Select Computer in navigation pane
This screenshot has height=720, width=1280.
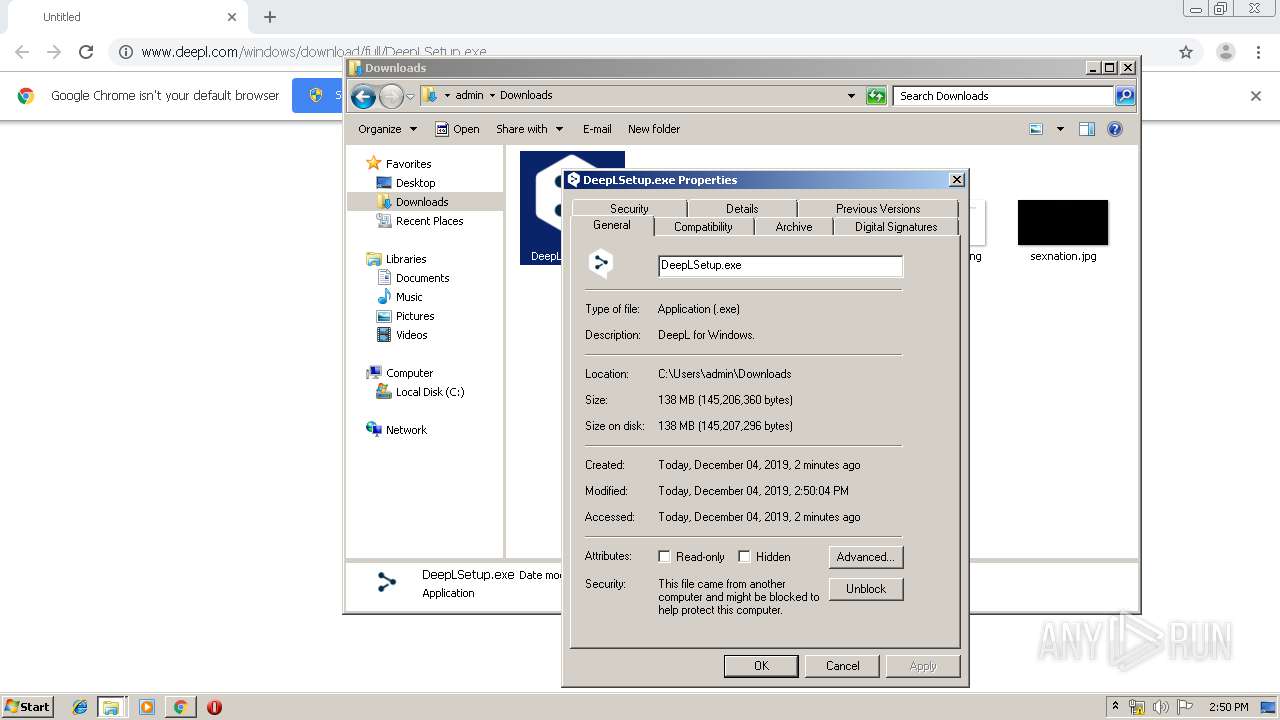[x=409, y=373]
